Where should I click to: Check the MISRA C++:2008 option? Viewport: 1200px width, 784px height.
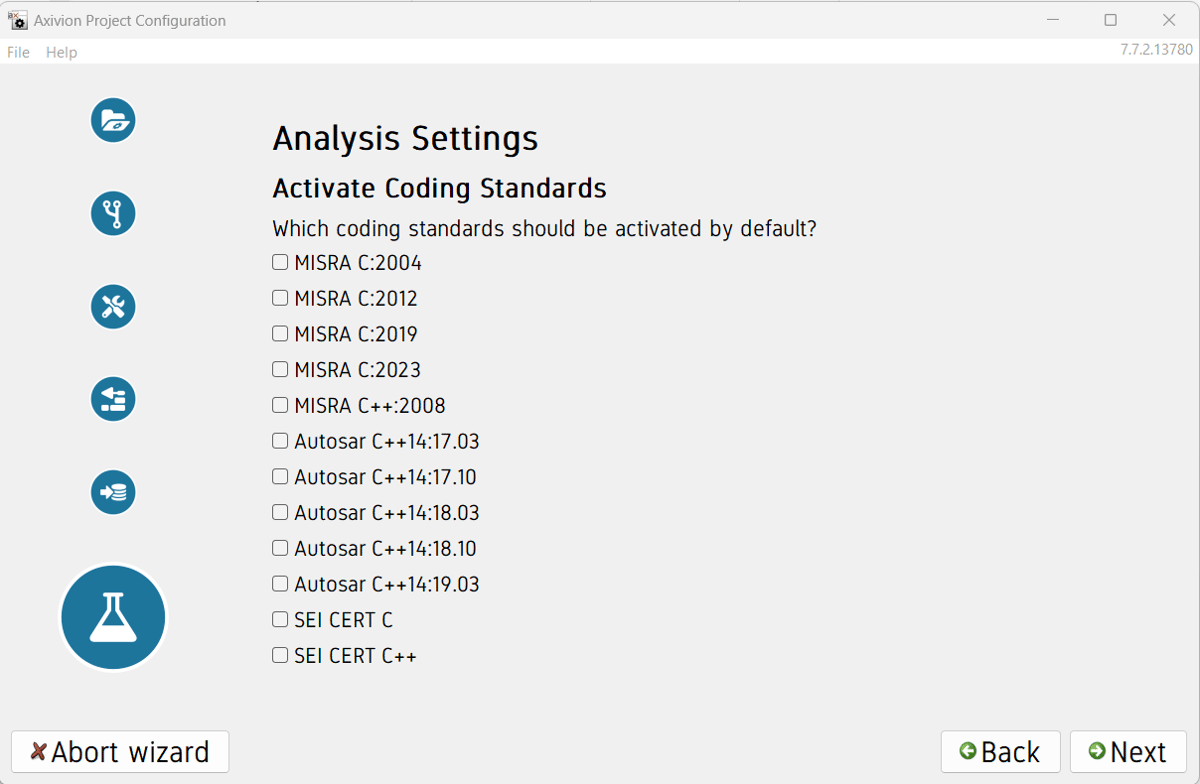[x=280, y=406]
